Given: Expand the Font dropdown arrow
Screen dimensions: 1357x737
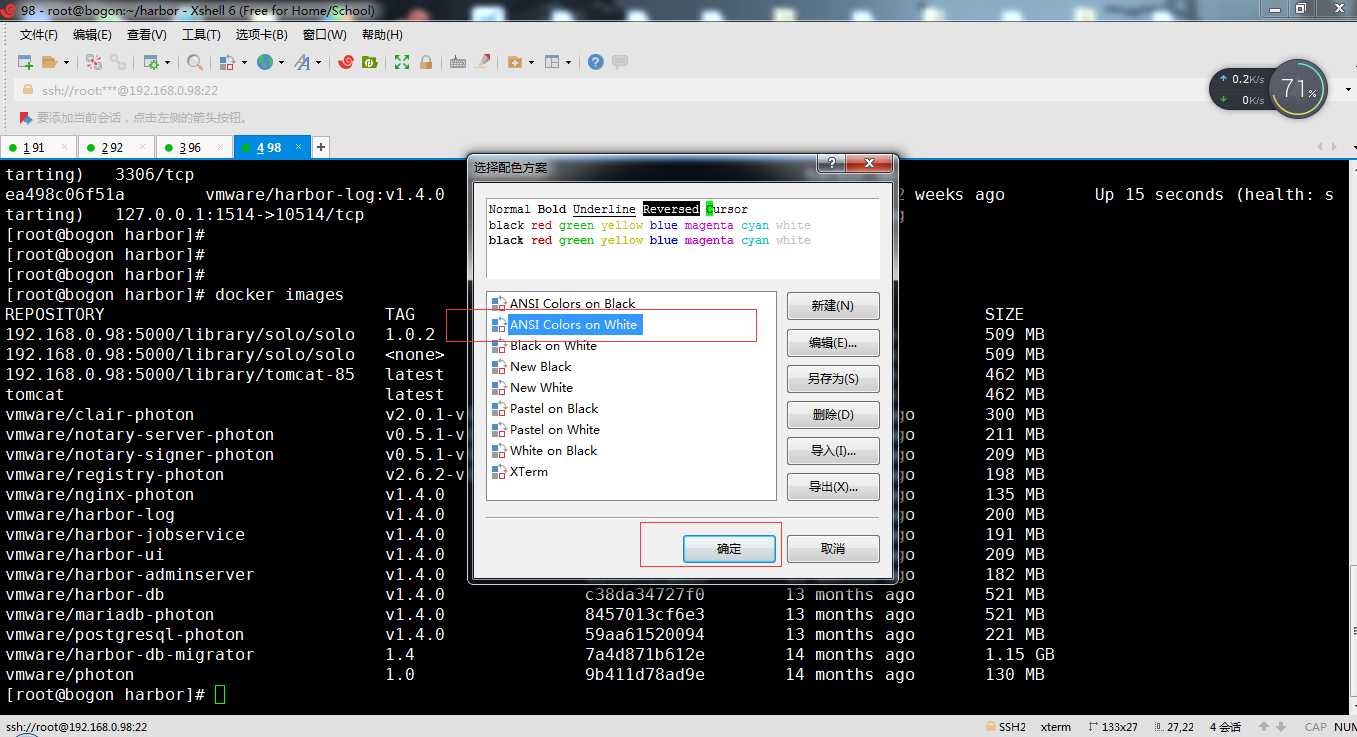Looking at the screenshot, I should coord(319,62).
